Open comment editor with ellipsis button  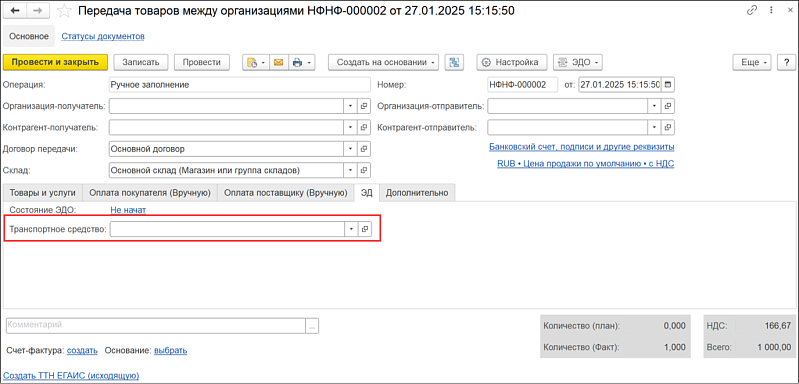click(x=312, y=326)
